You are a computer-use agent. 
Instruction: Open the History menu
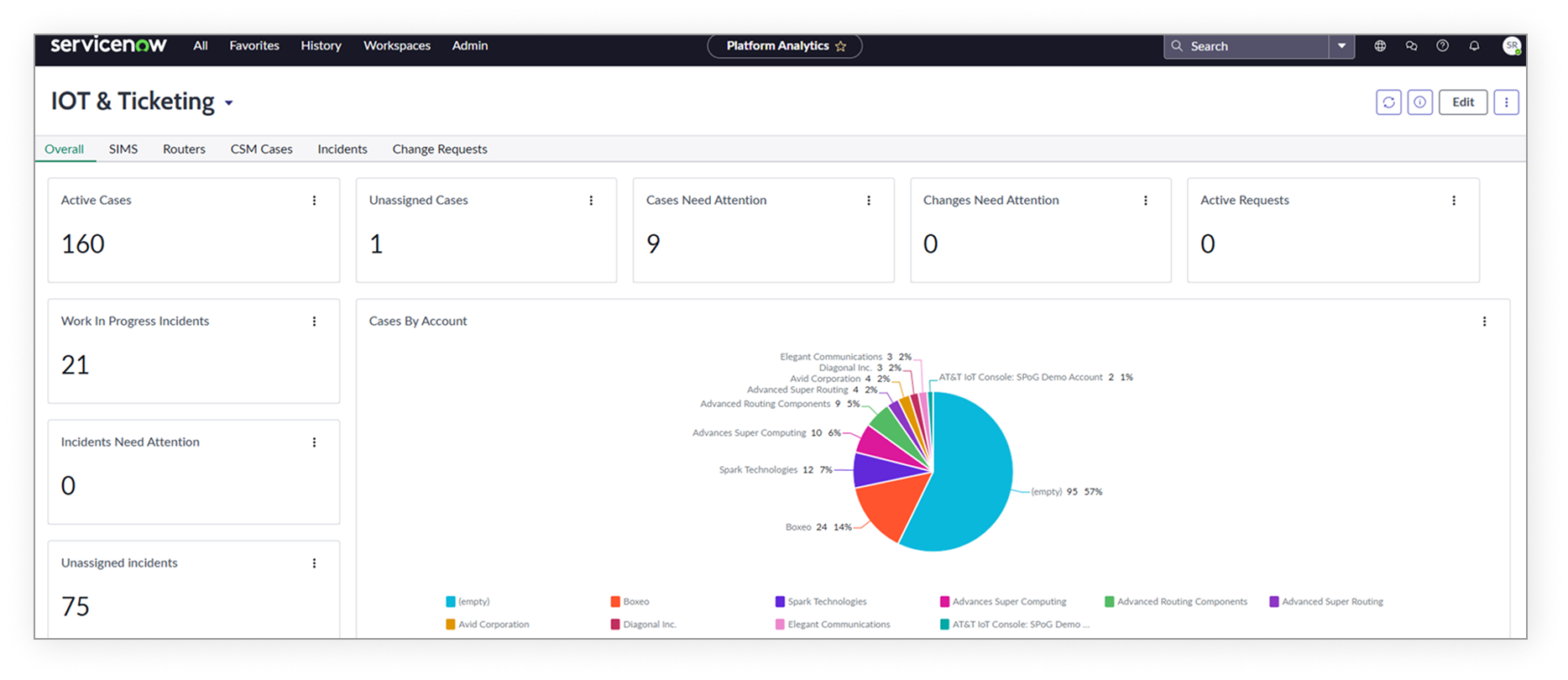pyautogui.click(x=321, y=45)
